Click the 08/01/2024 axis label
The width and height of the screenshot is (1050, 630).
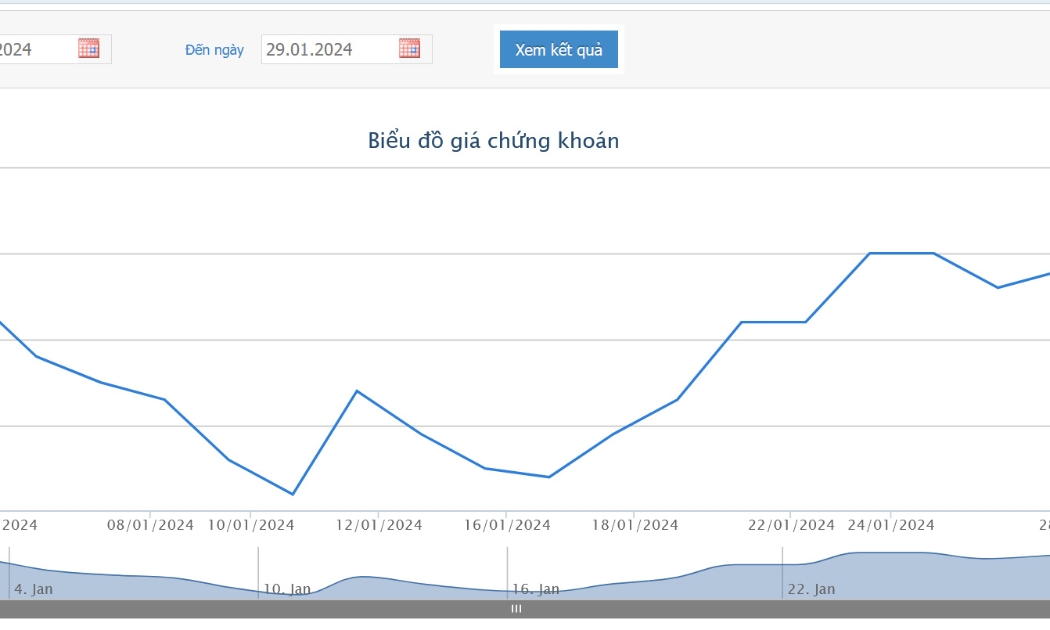click(150, 526)
